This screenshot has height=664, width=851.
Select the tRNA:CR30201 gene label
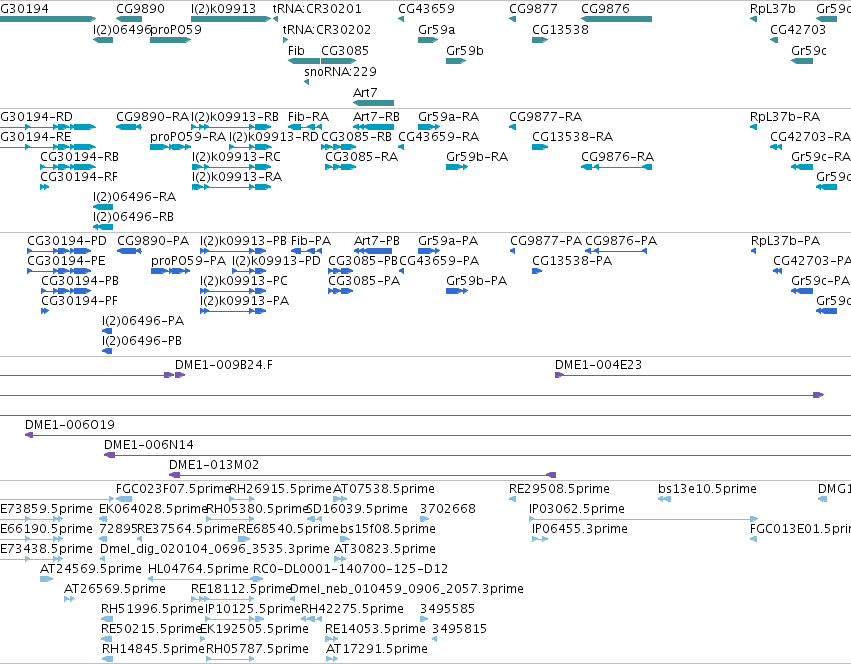coord(317,9)
